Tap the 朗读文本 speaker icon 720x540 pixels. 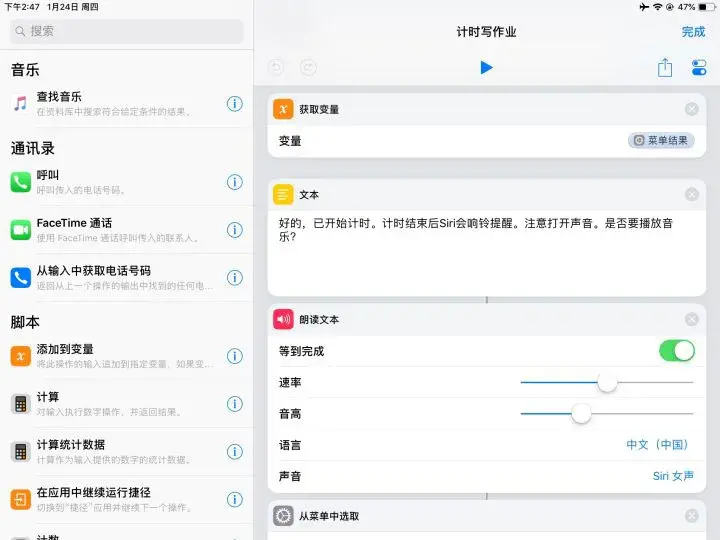pos(283,320)
